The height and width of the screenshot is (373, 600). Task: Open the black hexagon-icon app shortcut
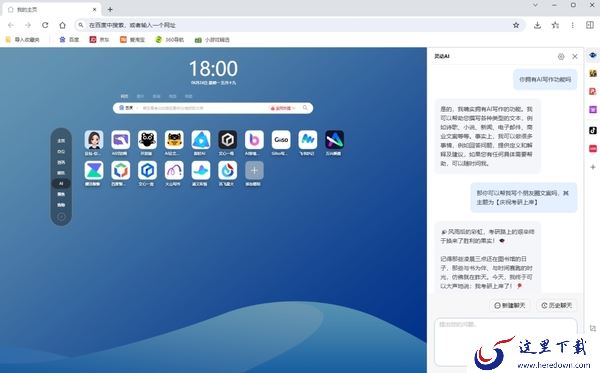(228, 140)
